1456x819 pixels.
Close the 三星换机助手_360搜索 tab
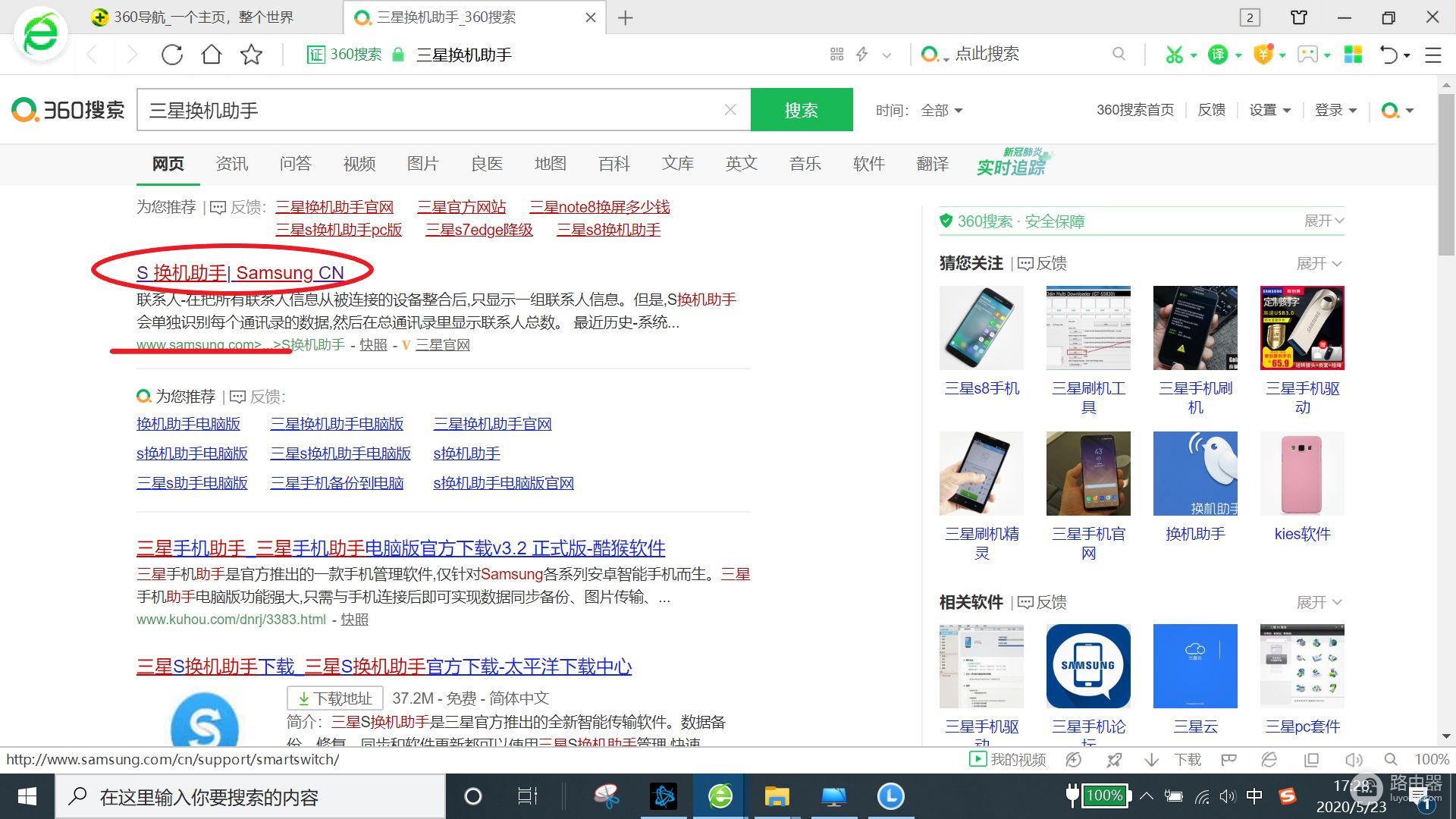pos(591,17)
